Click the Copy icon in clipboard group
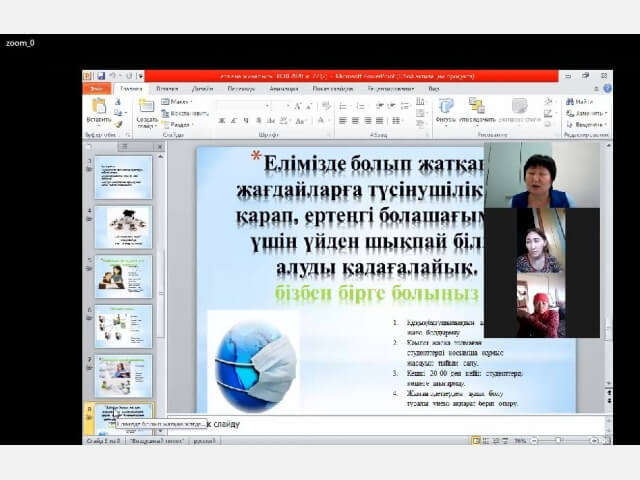The width and height of the screenshot is (640, 480). pyautogui.click(x=118, y=113)
